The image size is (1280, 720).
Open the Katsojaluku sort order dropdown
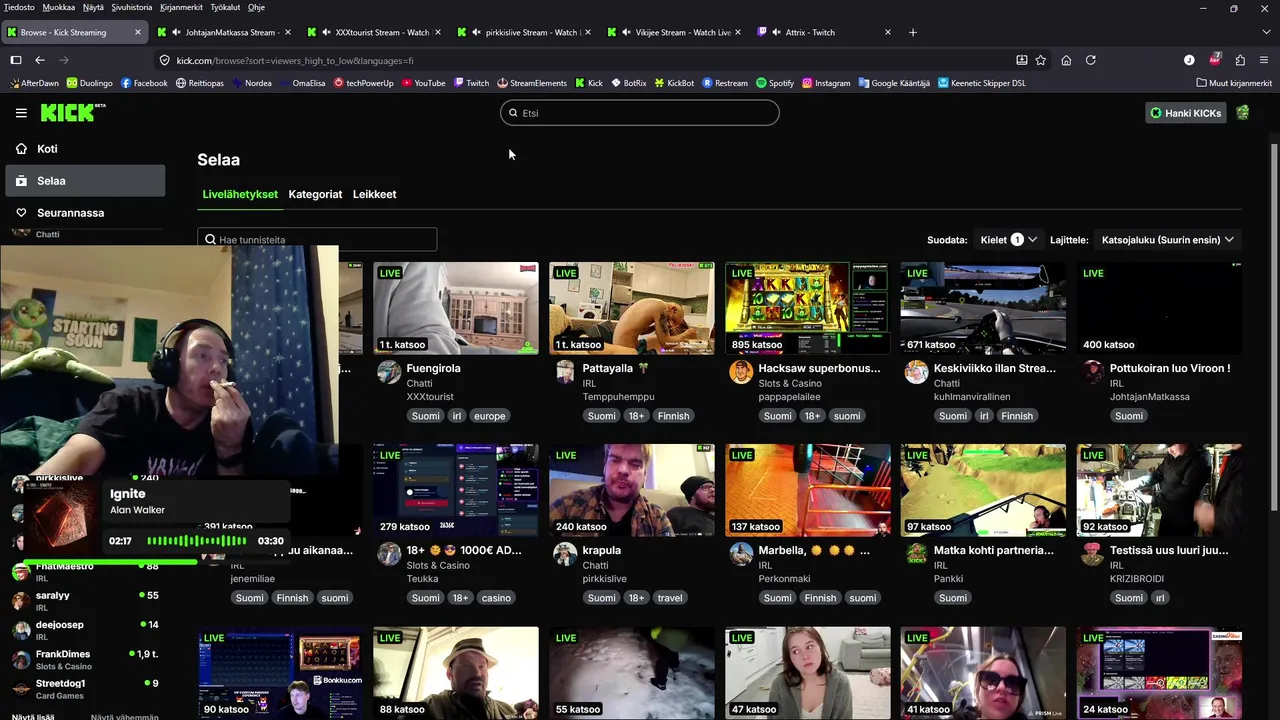(1168, 240)
